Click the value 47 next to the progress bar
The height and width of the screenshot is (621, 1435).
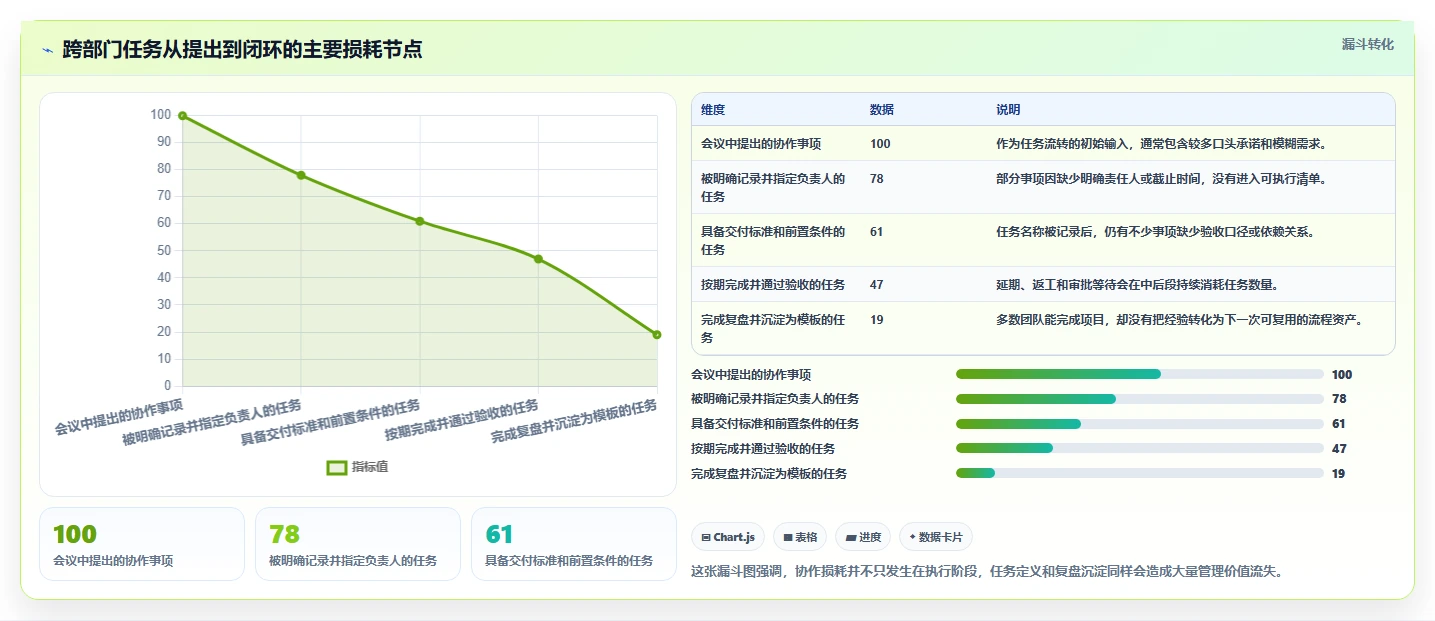point(1339,449)
